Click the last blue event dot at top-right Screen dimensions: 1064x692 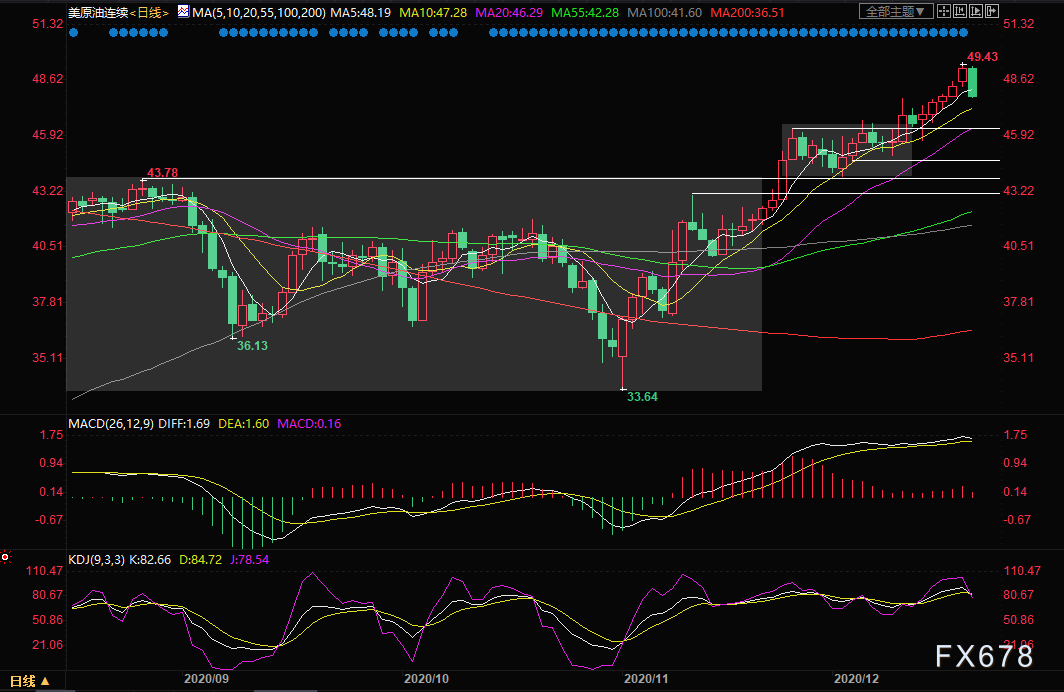[963, 32]
